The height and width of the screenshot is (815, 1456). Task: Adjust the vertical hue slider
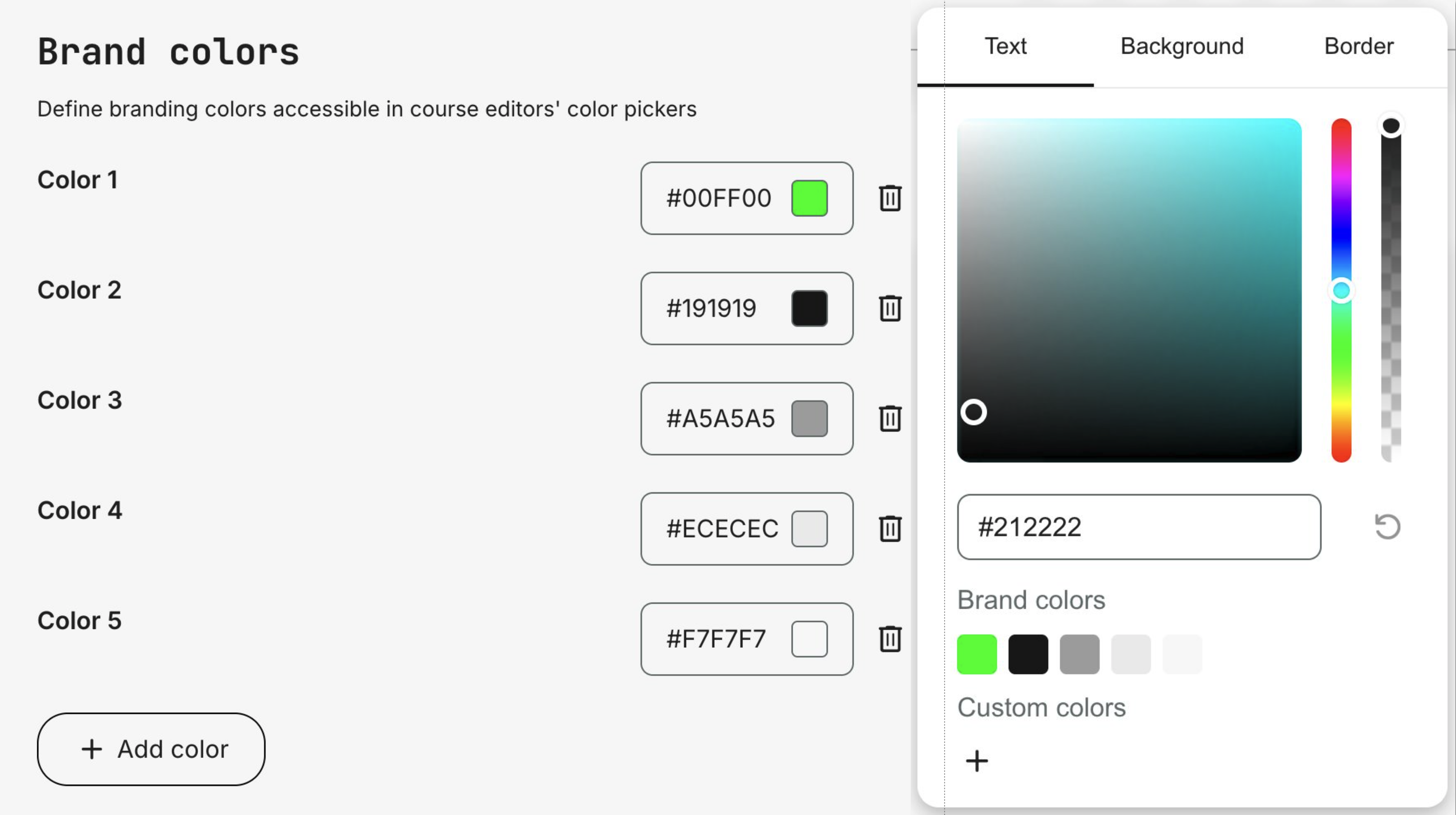click(1340, 289)
